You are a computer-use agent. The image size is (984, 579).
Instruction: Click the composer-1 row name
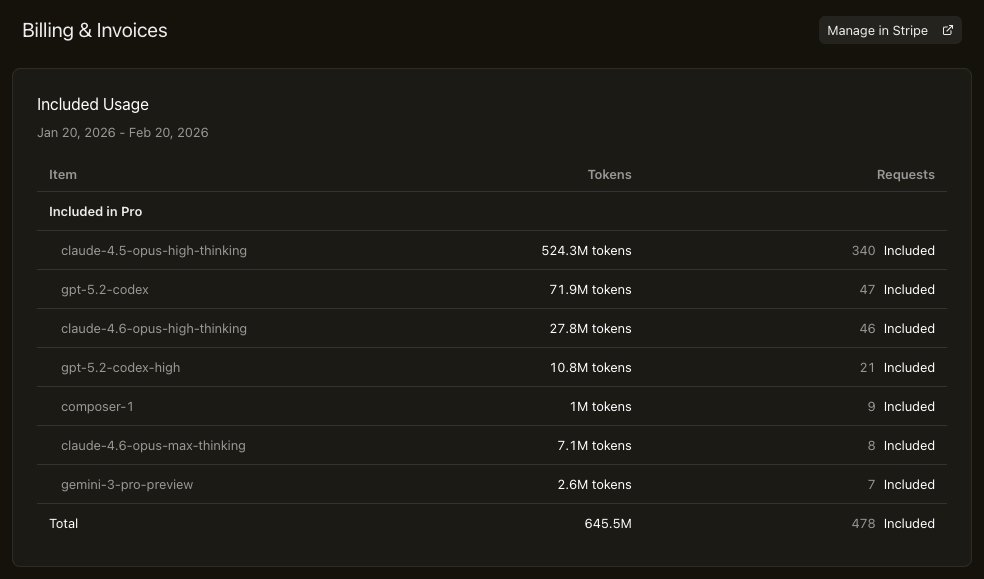click(x=97, y=406)
